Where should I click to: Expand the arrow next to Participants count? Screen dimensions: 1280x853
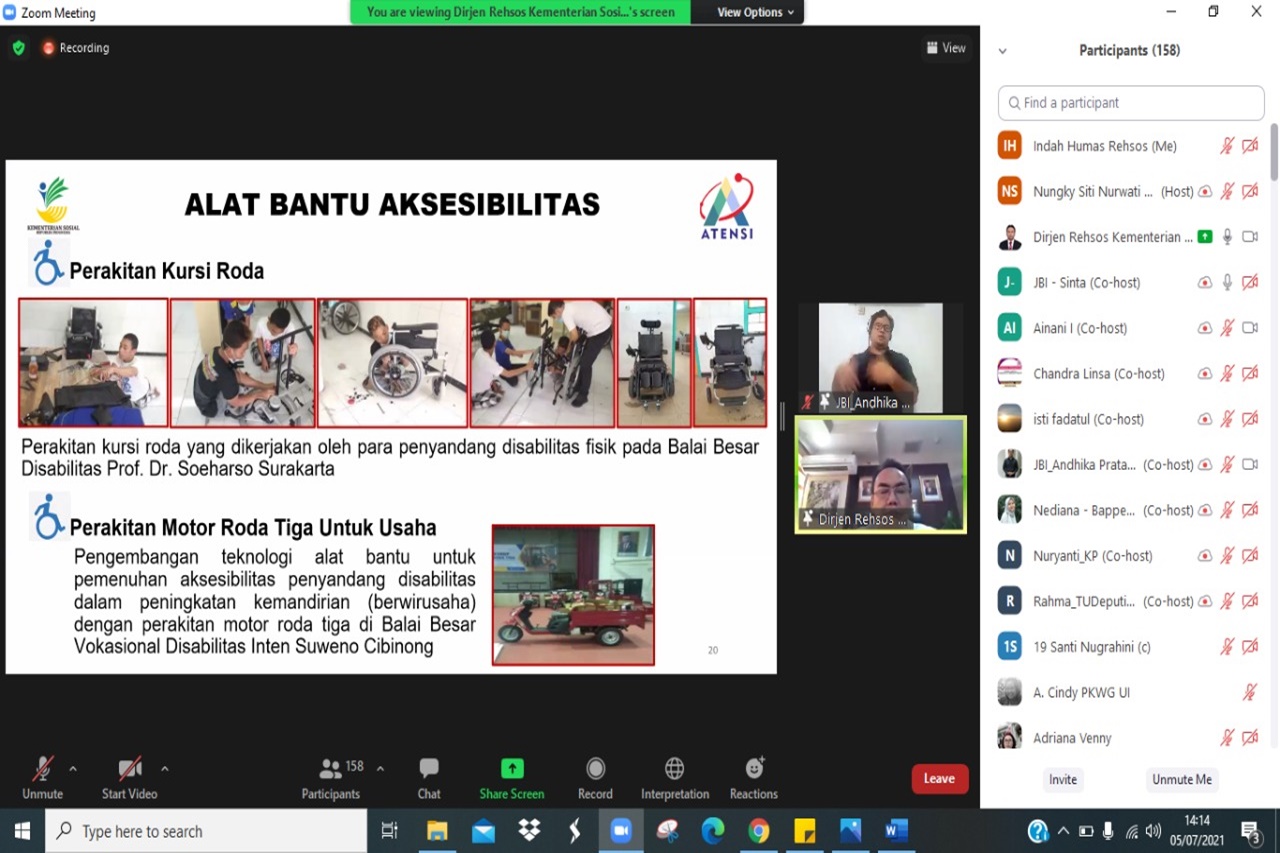380,769
